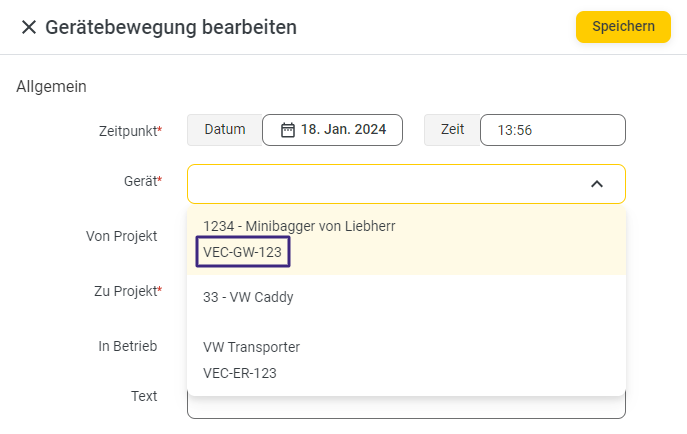Click the Von Projekt label
This screenshot has width=687, height=434.
point(122,236)
